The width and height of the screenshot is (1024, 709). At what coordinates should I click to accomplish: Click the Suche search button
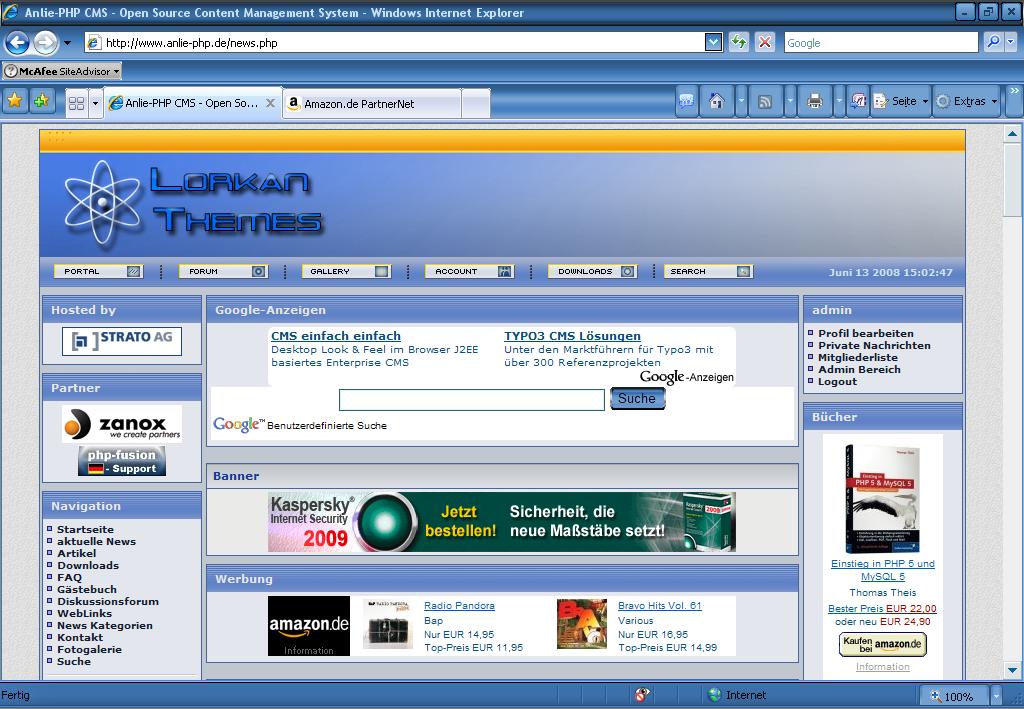pos(637,399)
